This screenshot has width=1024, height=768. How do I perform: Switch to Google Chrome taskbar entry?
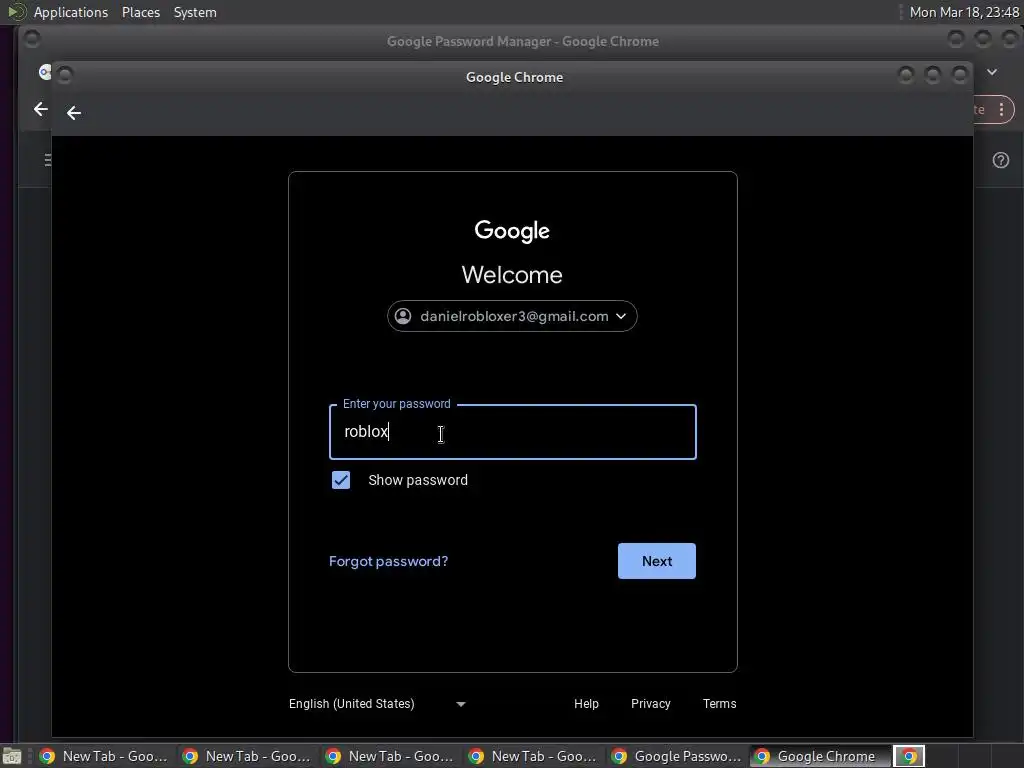819,756
